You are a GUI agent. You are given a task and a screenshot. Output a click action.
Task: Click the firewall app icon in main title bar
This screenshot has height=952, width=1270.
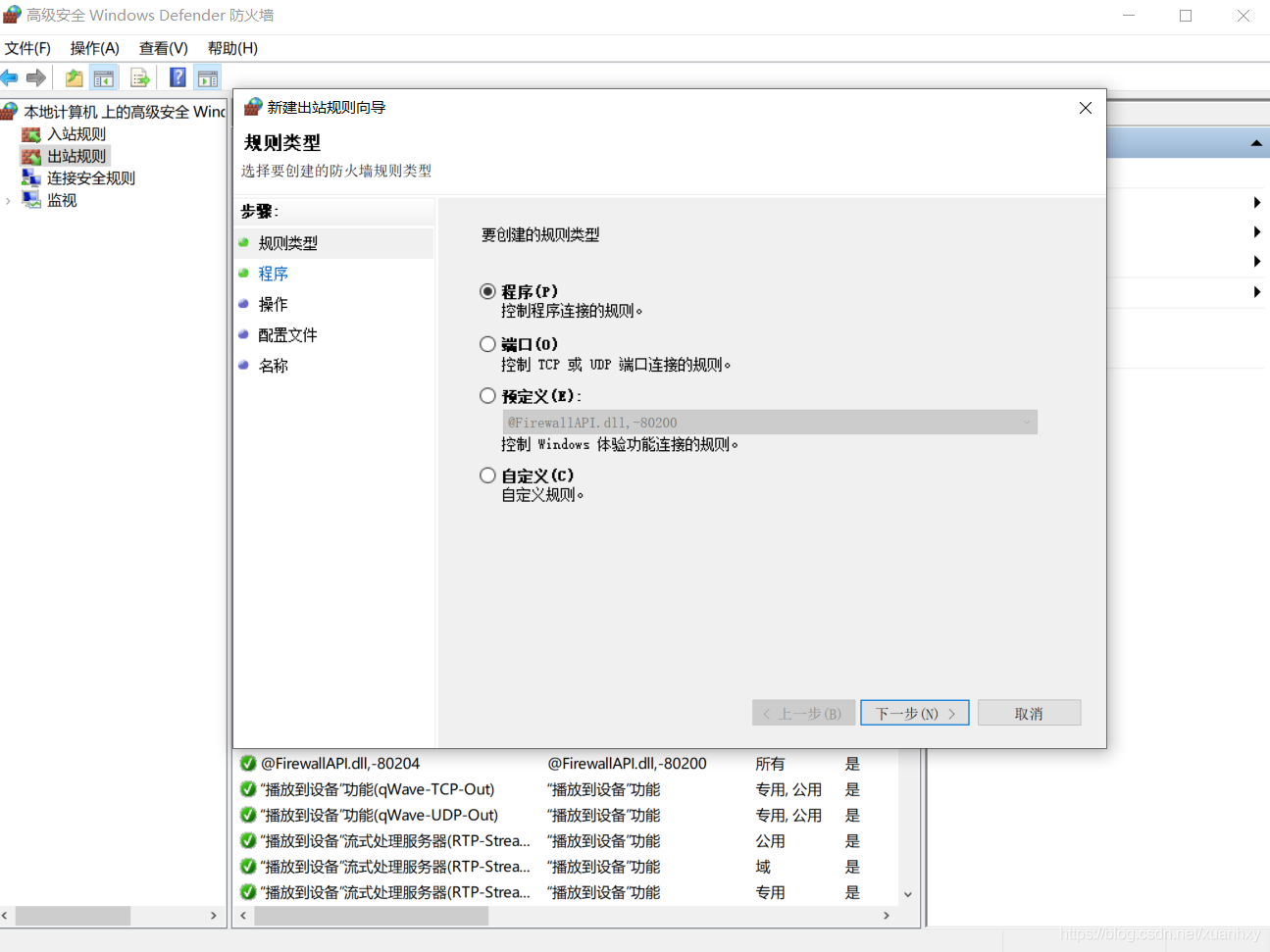[12, 15]
